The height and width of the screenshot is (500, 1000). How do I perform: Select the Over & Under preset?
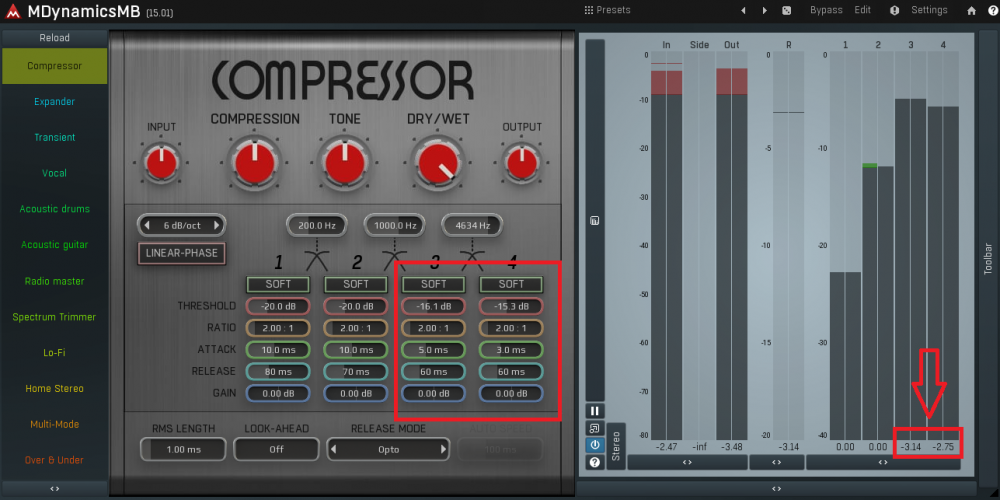coord(54,459)
